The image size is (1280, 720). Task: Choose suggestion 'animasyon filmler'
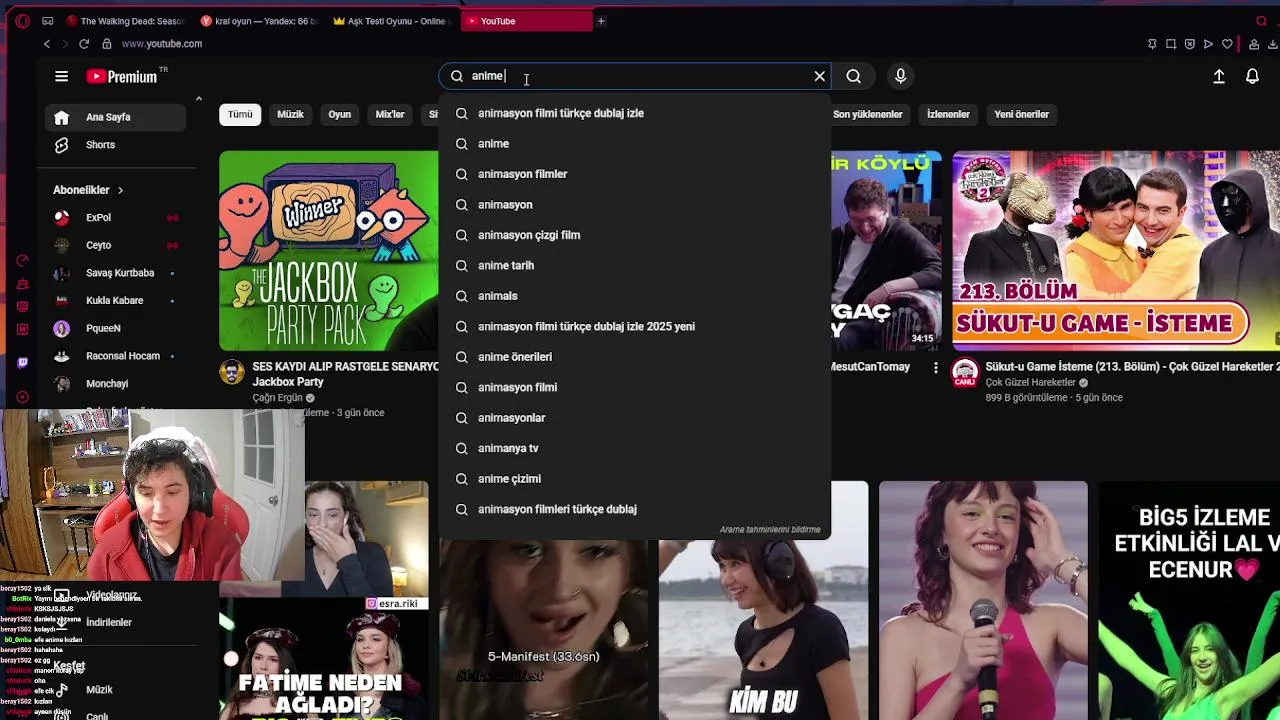coord(635,174)
